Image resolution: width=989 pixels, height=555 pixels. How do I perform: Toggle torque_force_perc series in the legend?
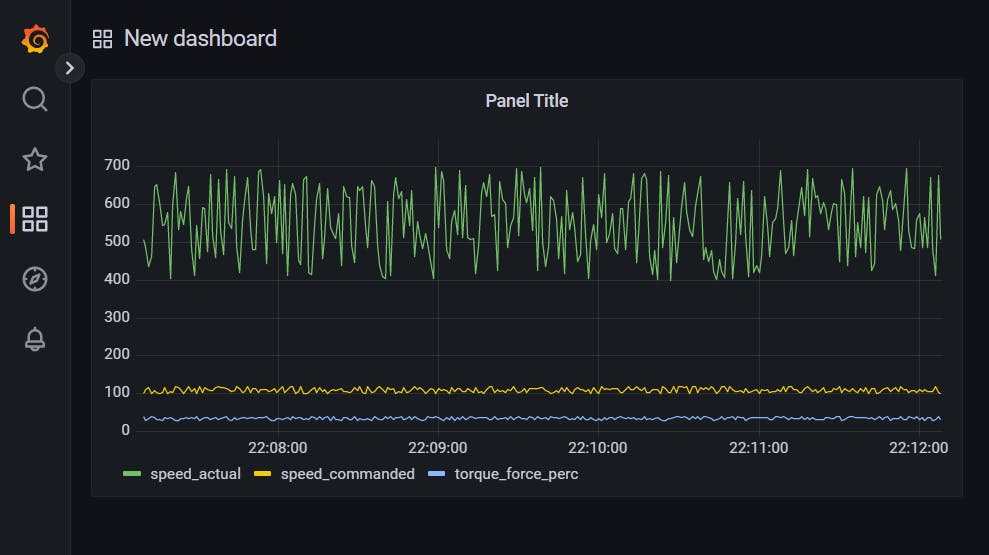[x=516, y=474]
